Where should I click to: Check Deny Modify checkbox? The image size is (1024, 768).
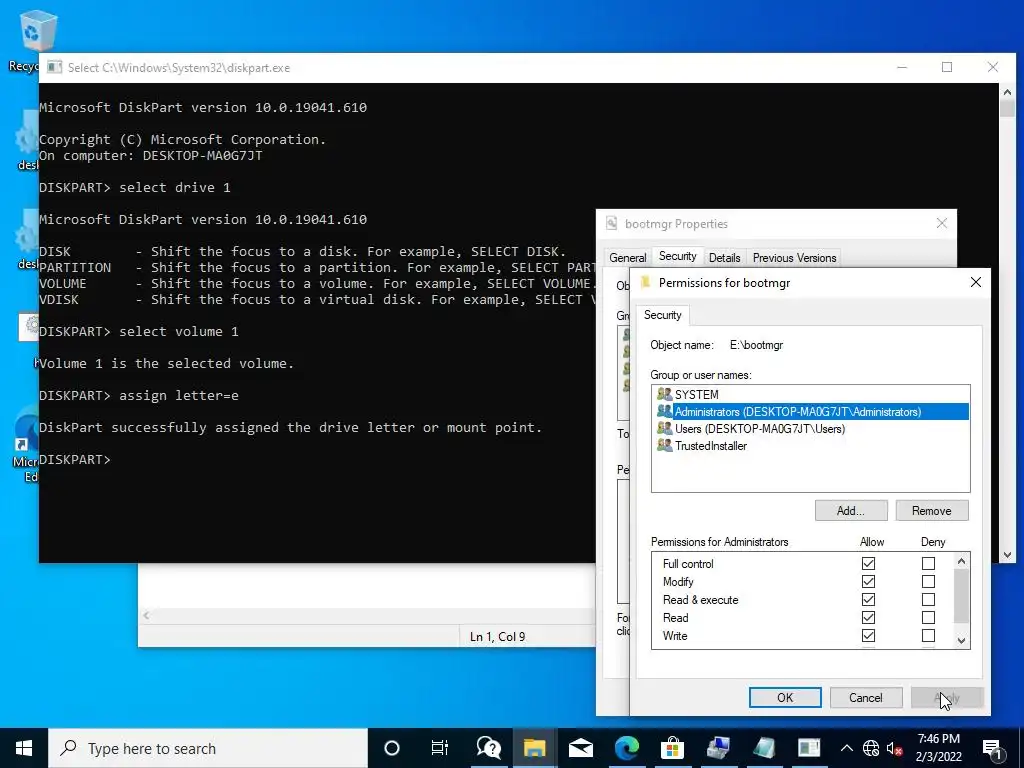(x=928, y=581)
